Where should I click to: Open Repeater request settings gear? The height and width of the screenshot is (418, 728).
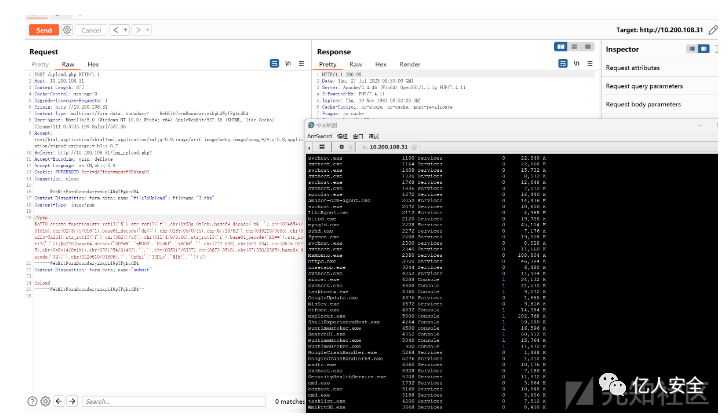[67, 30]
